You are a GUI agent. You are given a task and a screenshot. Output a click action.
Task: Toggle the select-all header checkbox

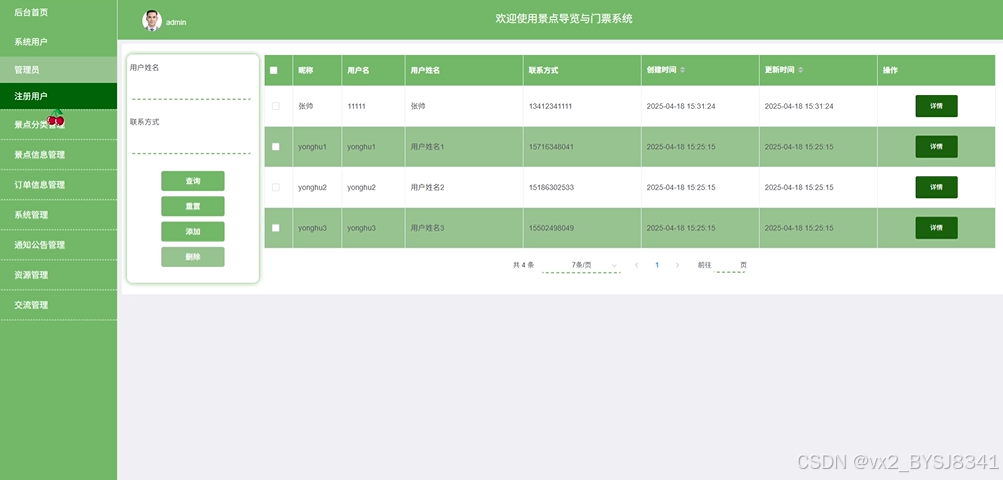(x=274, y=70)
